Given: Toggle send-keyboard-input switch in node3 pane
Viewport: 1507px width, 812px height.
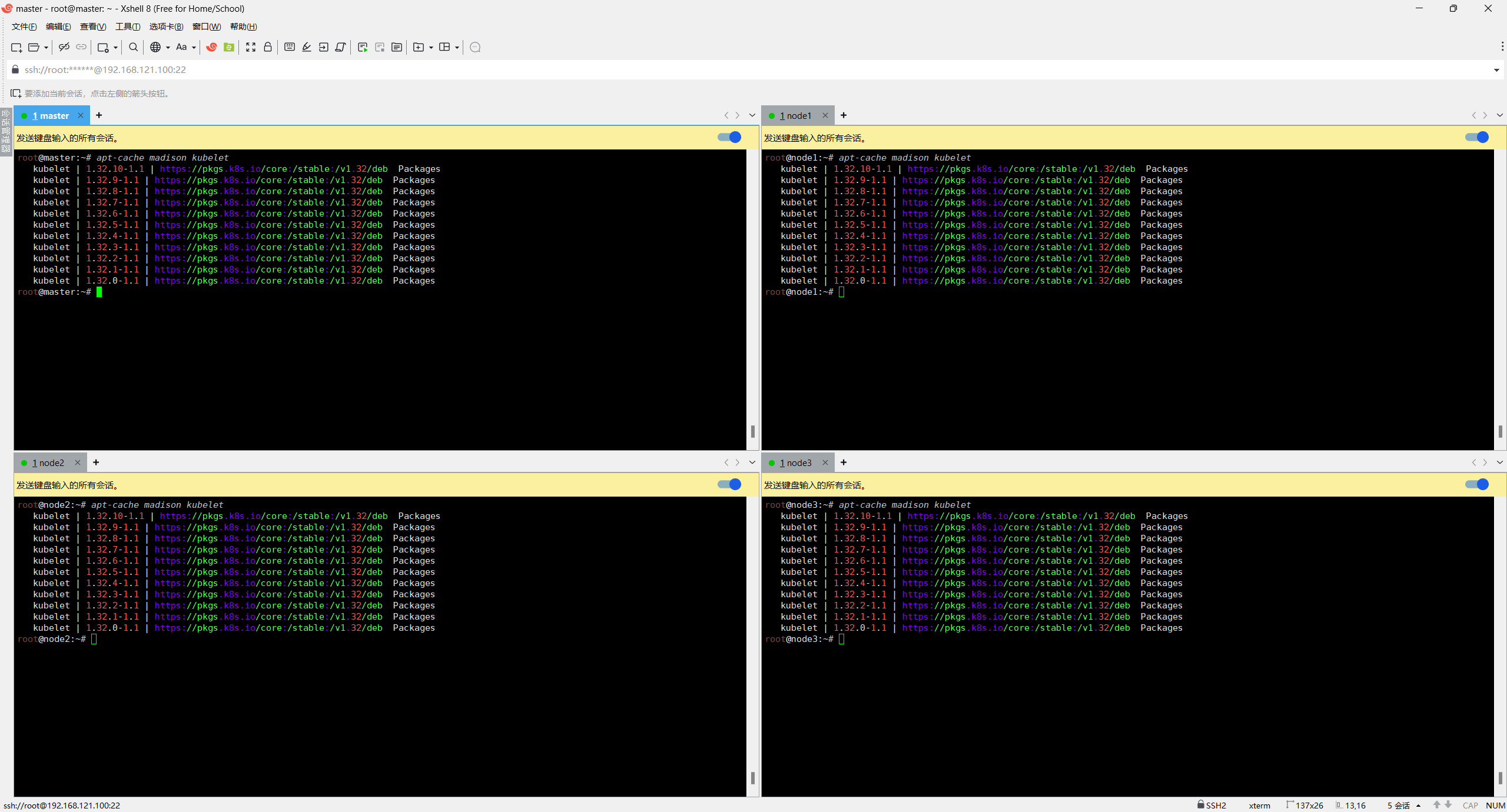Looking at the screenshot, I should click(x=1477, y=484).
